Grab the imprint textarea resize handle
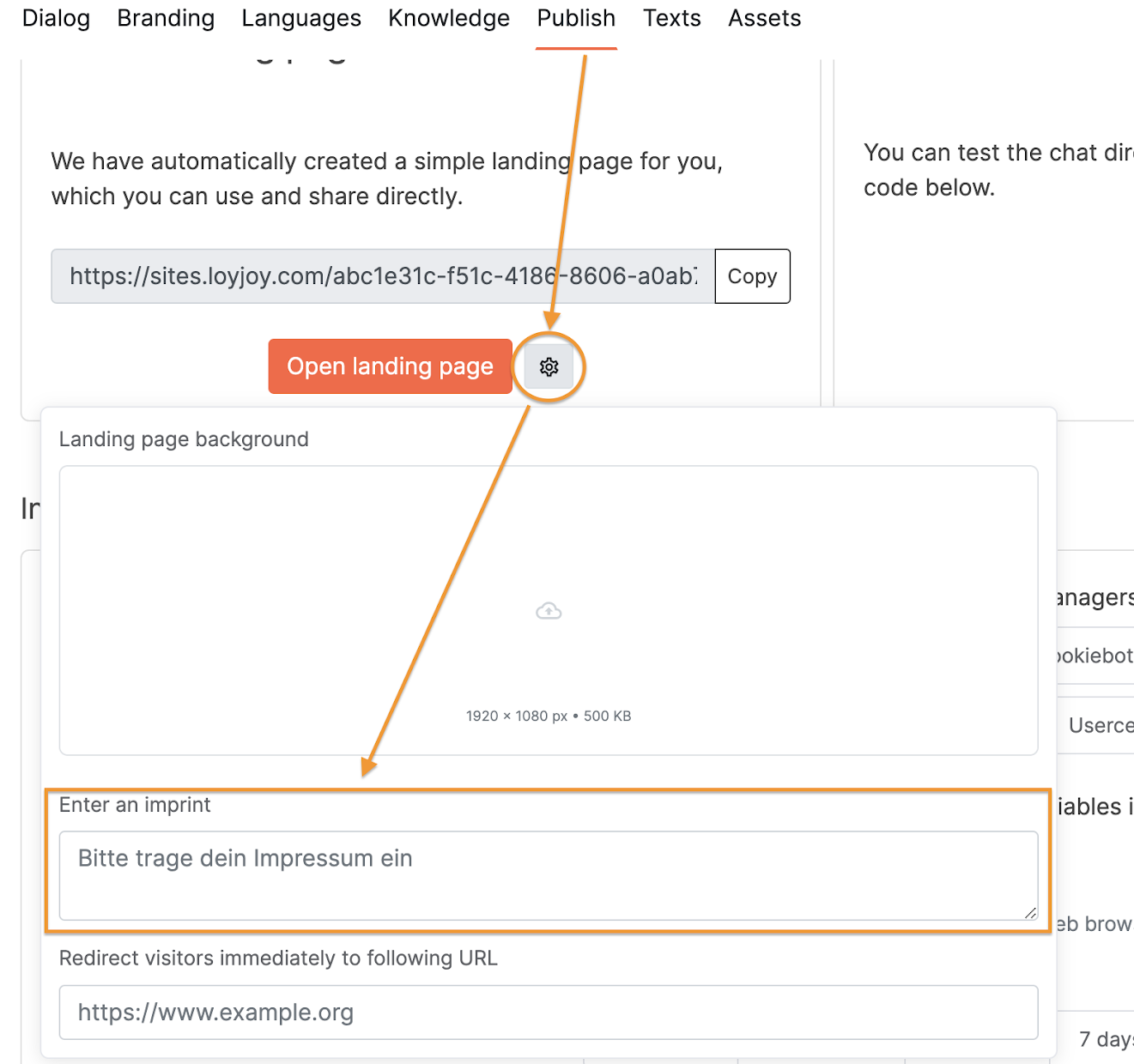 pyautogui.click(x=1029, y=912)
